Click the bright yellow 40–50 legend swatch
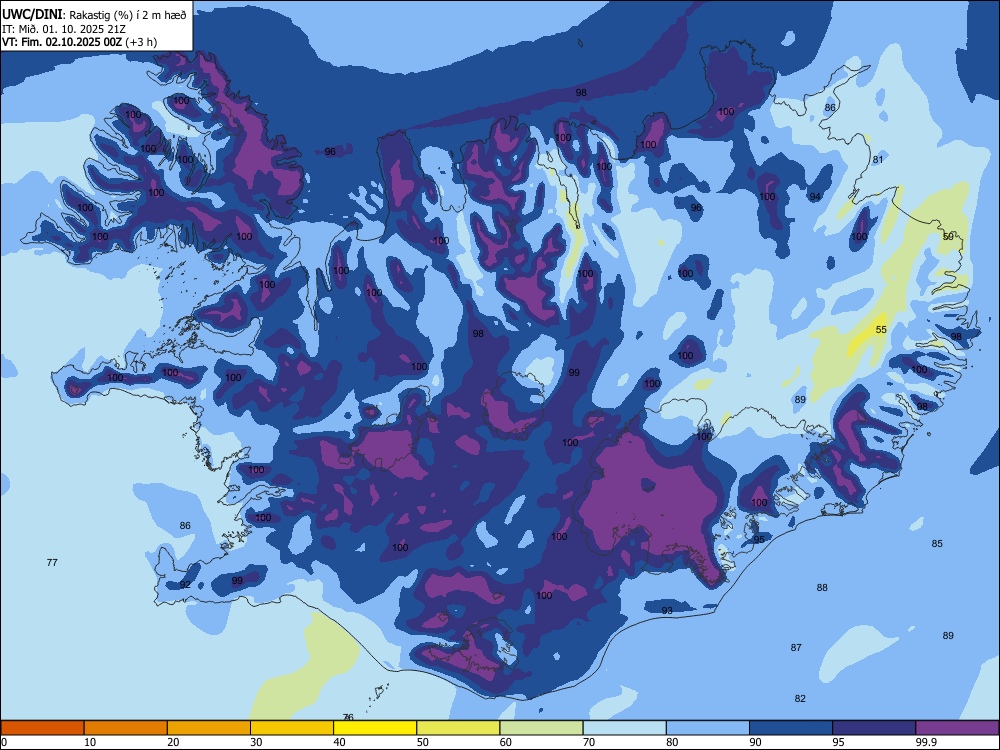Image resolution: width=1000 pixels, height=750 pixels. click(375, 728)
